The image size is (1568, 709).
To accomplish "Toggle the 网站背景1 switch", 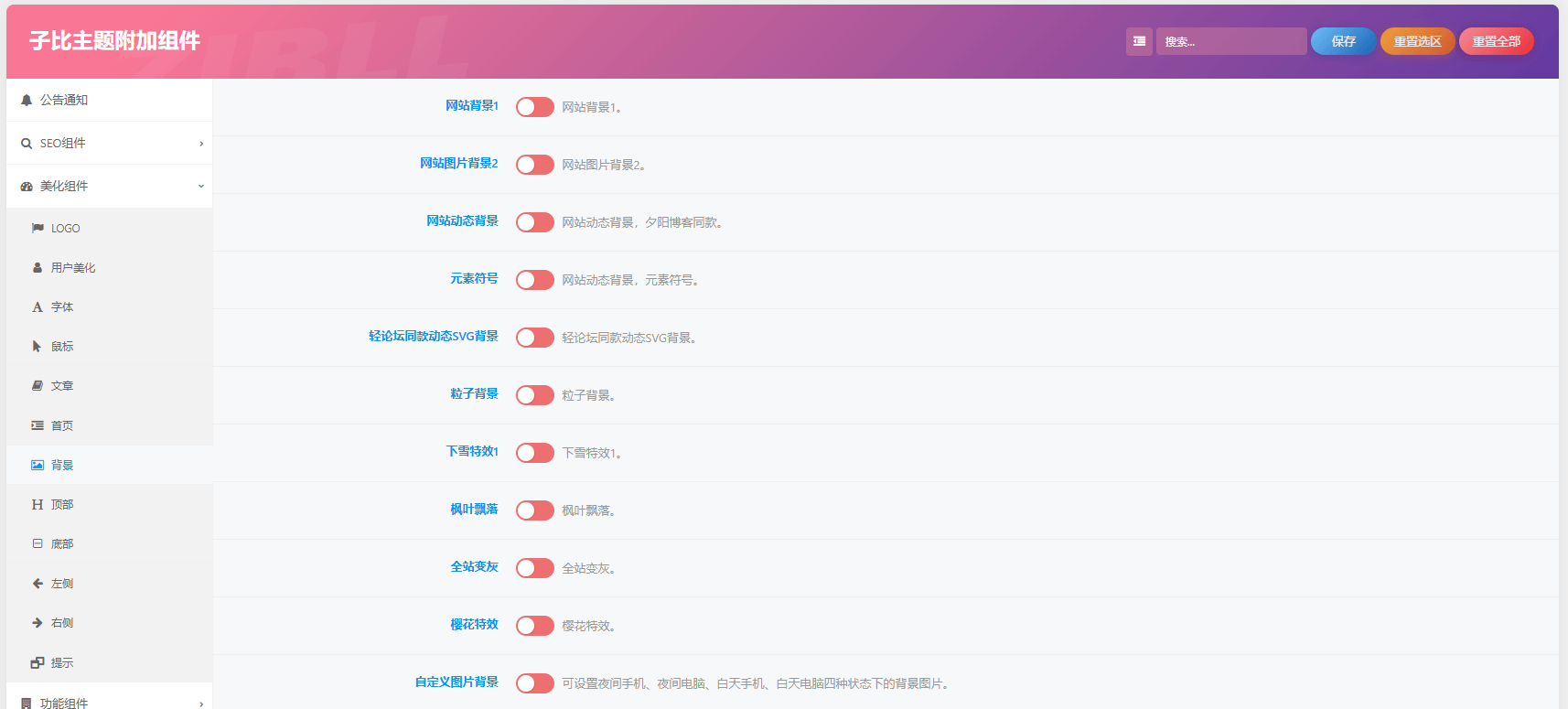I will coord(535,107).
